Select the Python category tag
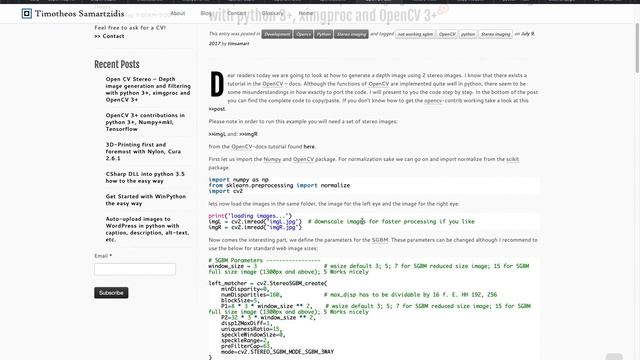640x360 pixels. 324,34
